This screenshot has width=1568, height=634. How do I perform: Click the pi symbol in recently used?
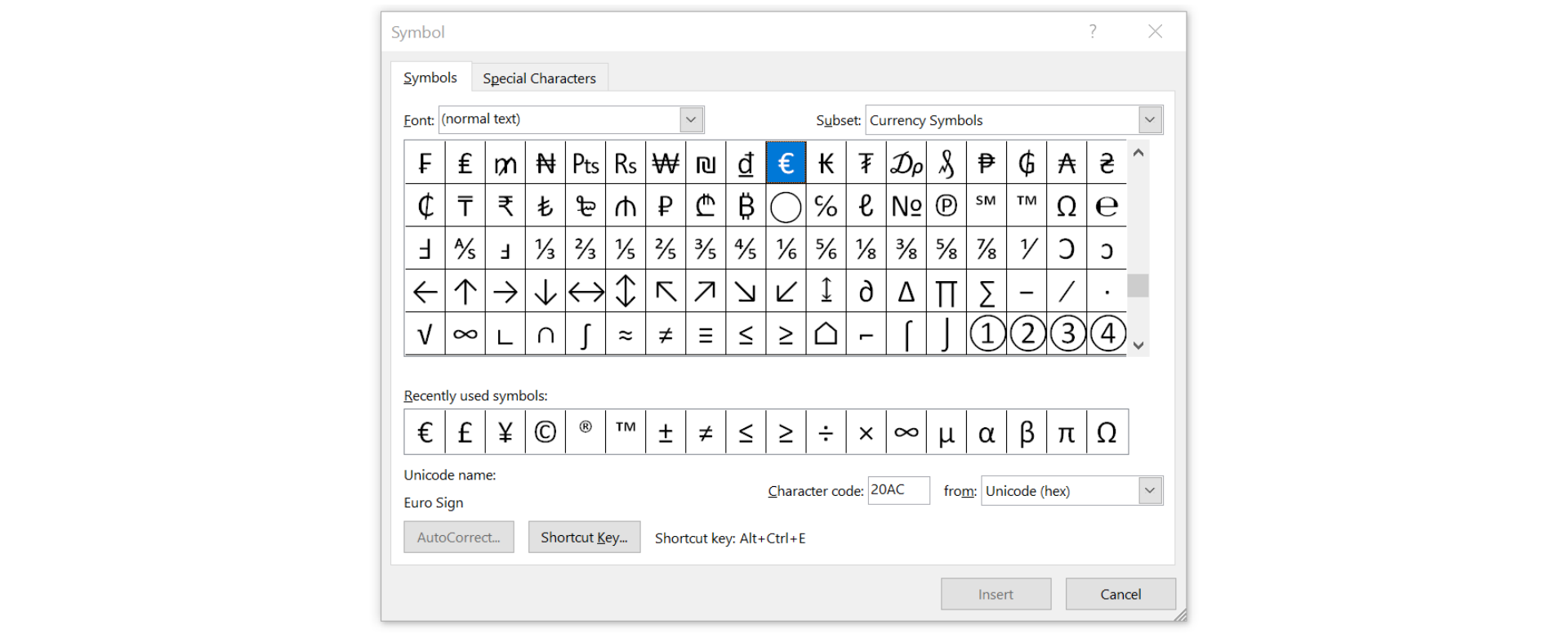click(1066, 432)
